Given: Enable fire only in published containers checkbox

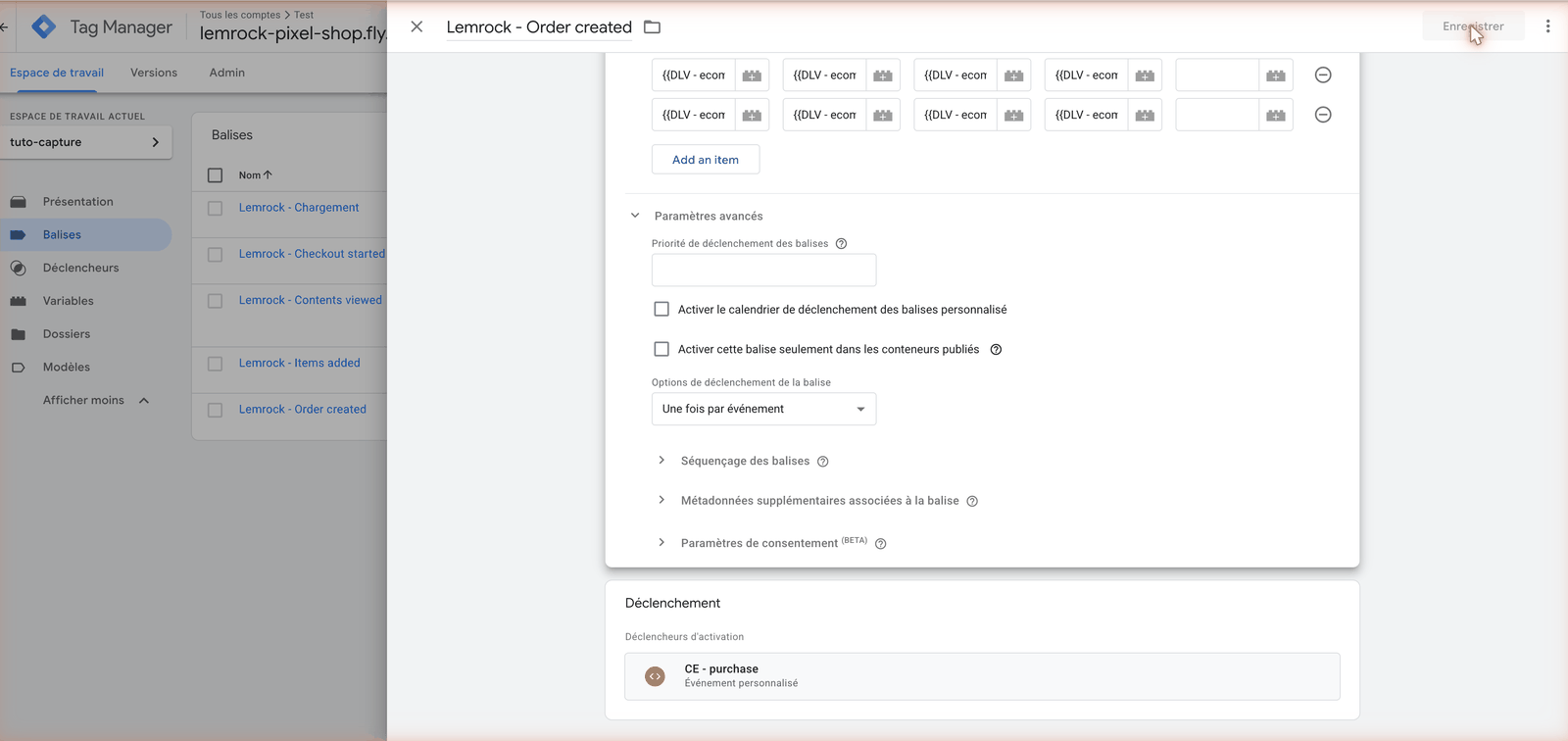Looking at the screenshot, I should [661, 349].
